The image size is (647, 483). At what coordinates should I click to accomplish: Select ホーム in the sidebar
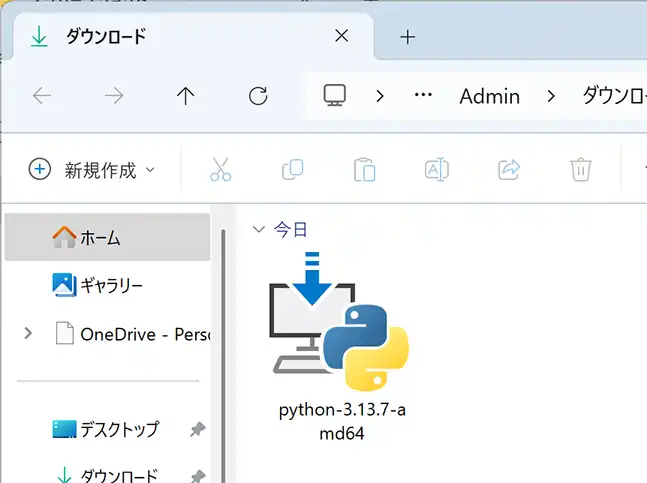pos(107,237)
